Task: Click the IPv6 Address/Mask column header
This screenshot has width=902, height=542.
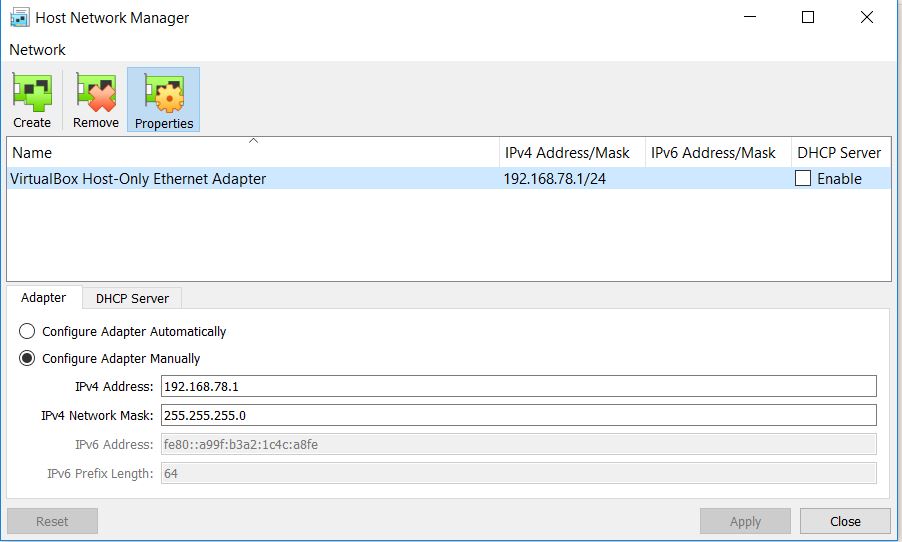Action: tap(718, 152)
